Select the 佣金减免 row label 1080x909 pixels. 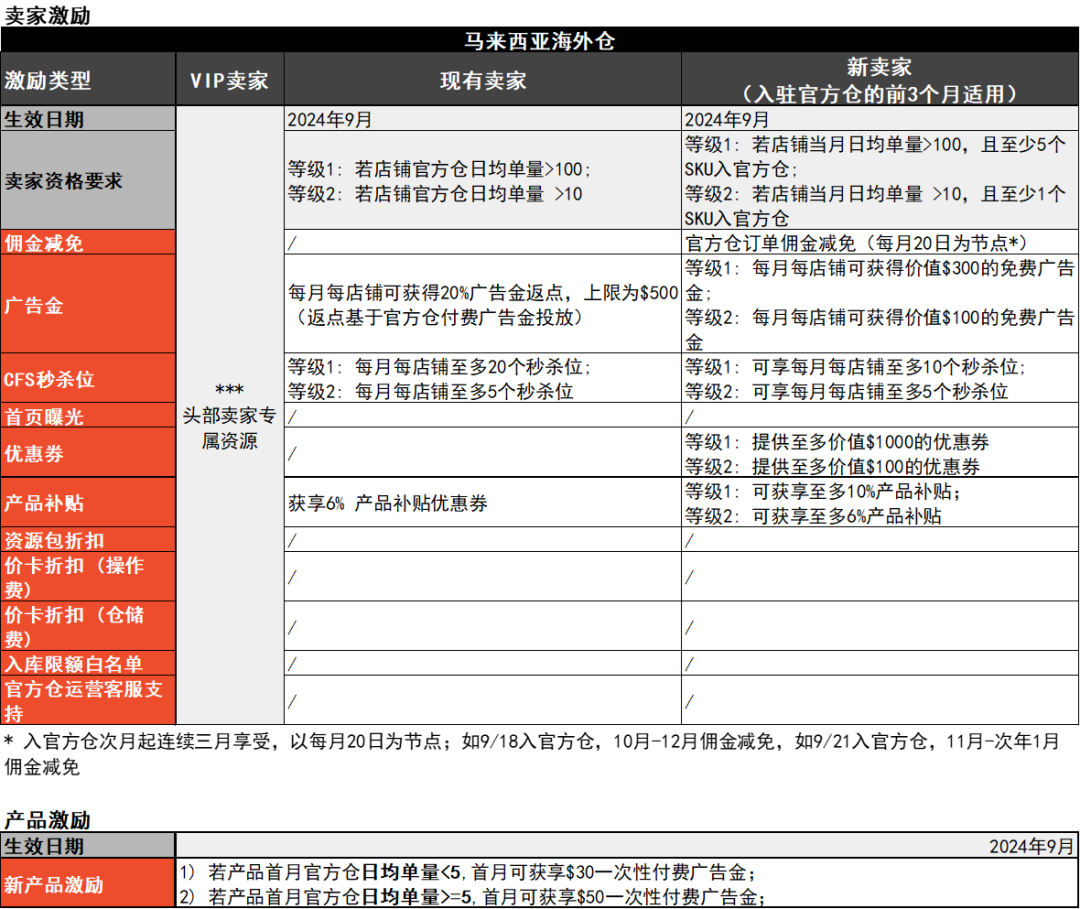[42, 242]
